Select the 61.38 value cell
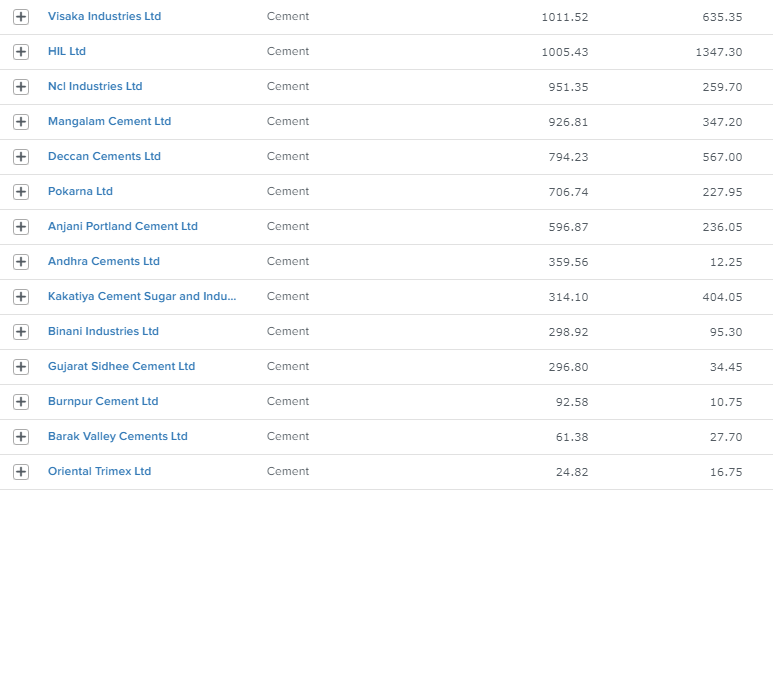773x688 pixels. (x=572, y=437)
